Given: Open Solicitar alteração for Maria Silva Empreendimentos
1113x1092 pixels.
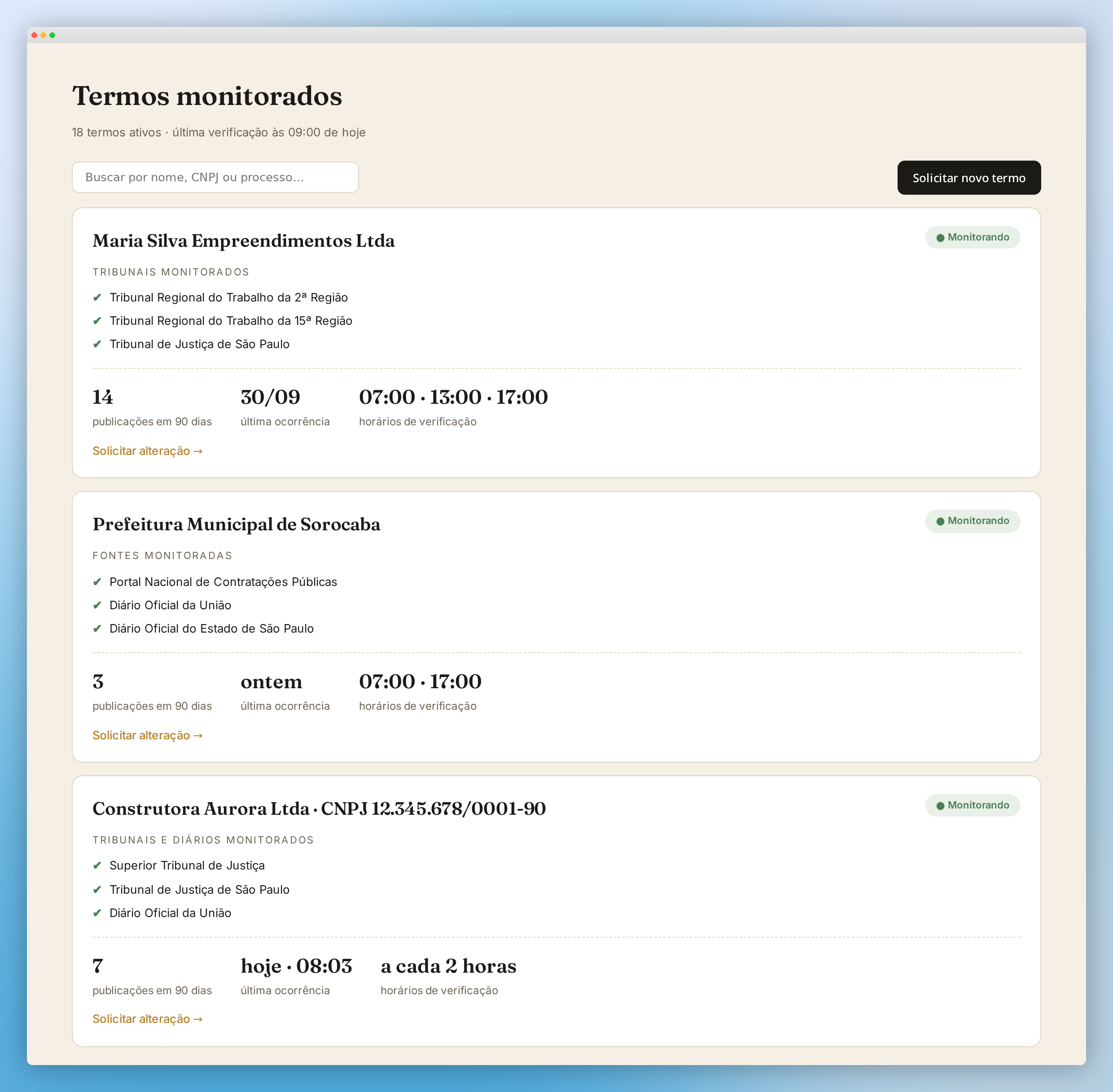Looking at the screenshot, I should point(148,451).
